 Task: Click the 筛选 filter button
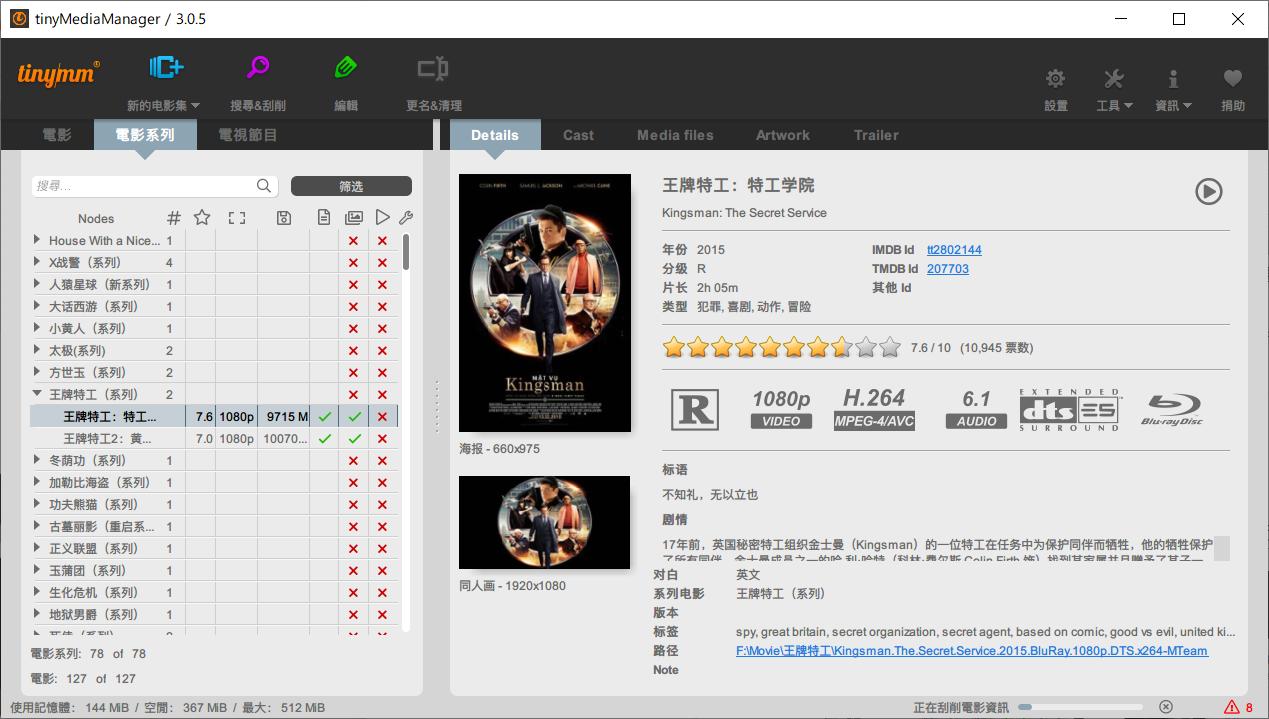[351, 186]
